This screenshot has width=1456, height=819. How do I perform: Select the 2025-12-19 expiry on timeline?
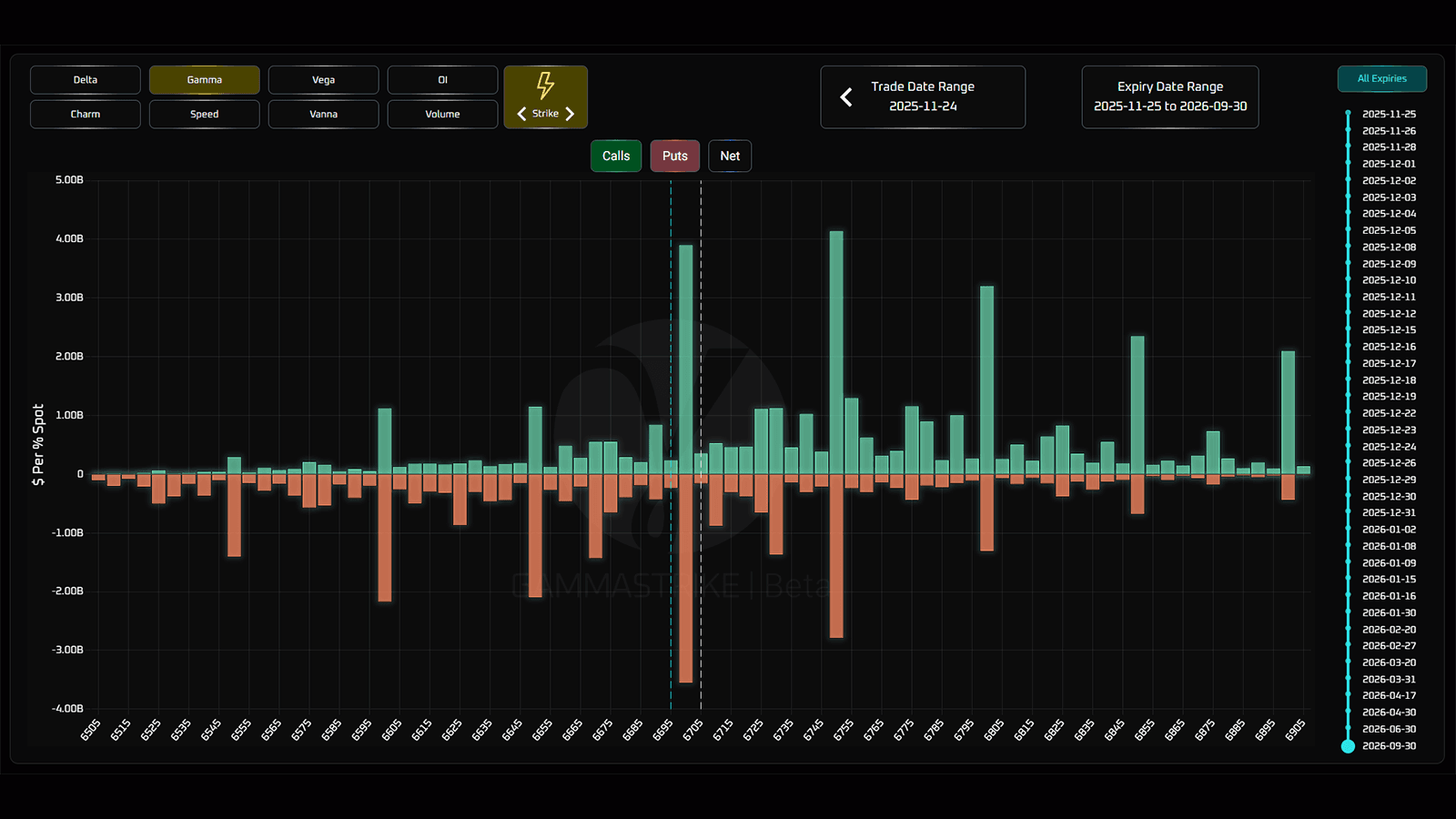[x=1349, y=397]
